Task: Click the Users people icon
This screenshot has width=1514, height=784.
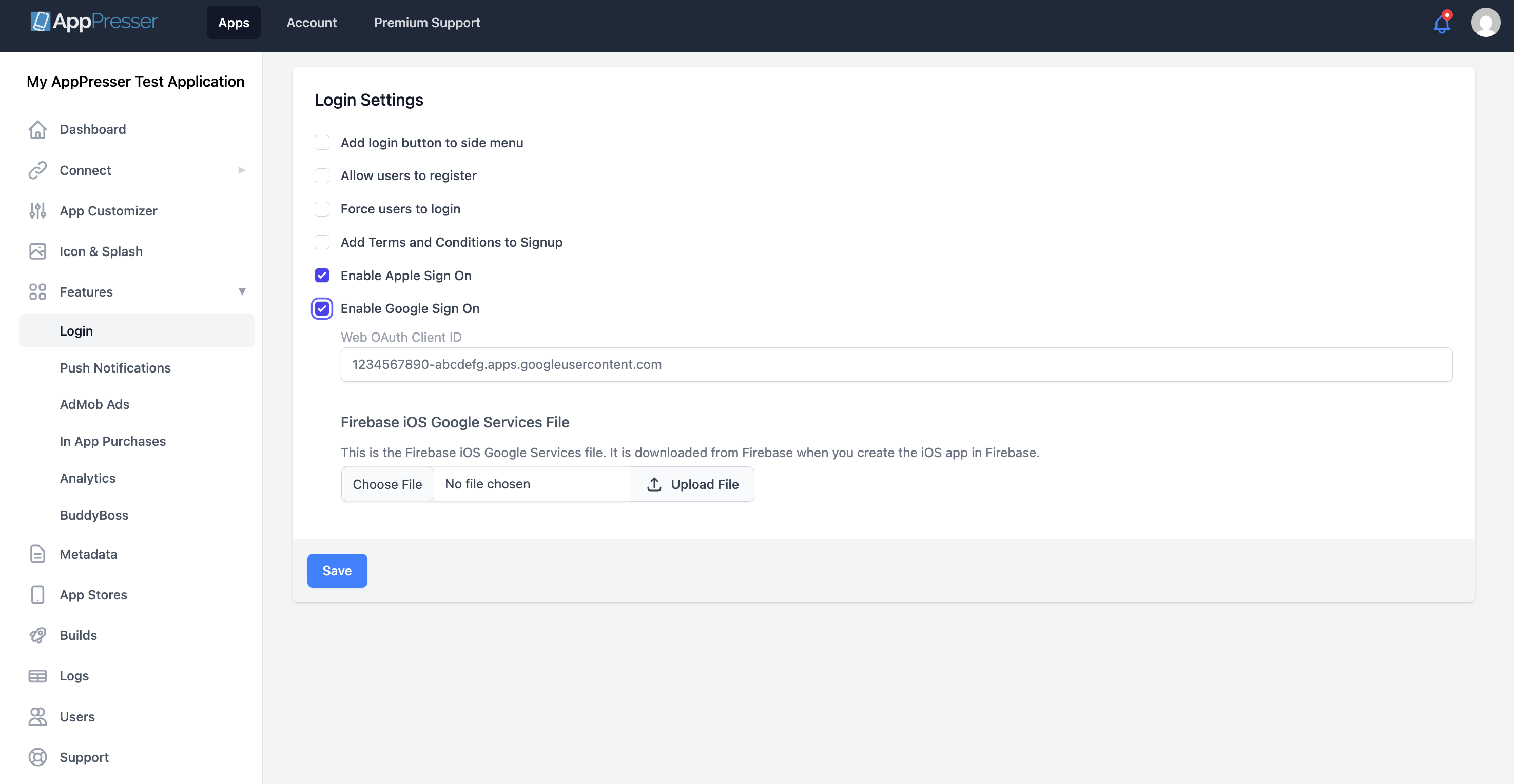Action: [37, 716]
